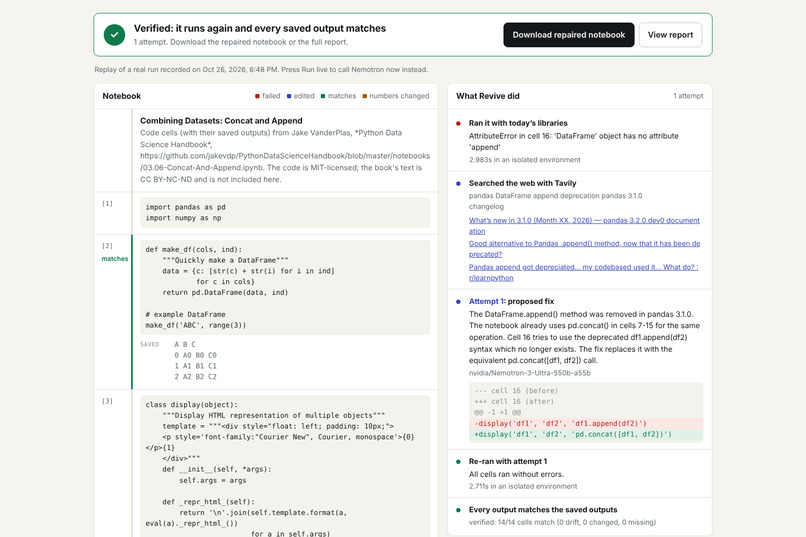
Task: Select cell number [2] label
Action: click(x=107, y=246)
